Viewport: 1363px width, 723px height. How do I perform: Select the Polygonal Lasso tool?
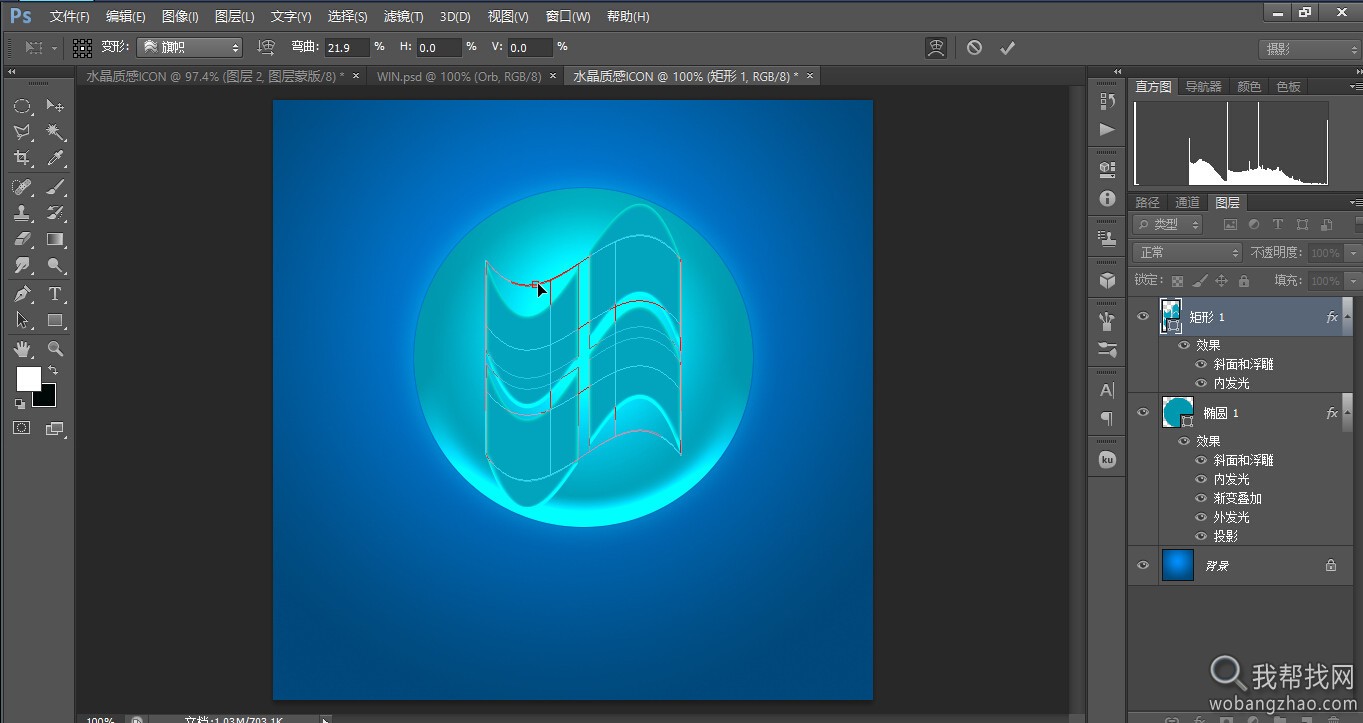click(x=22, y=132)
